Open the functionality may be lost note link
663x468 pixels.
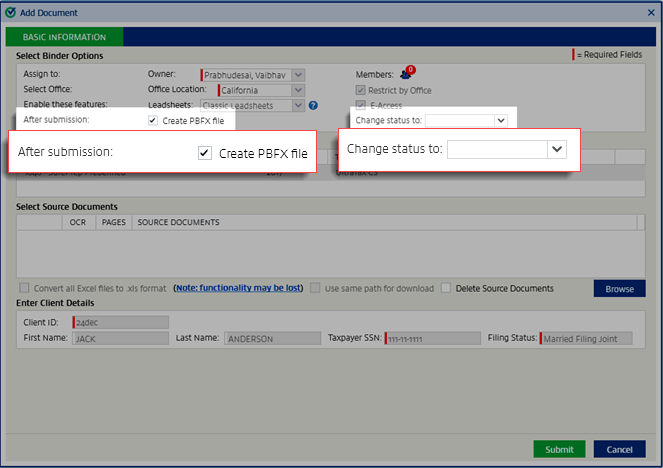point(238,288)
